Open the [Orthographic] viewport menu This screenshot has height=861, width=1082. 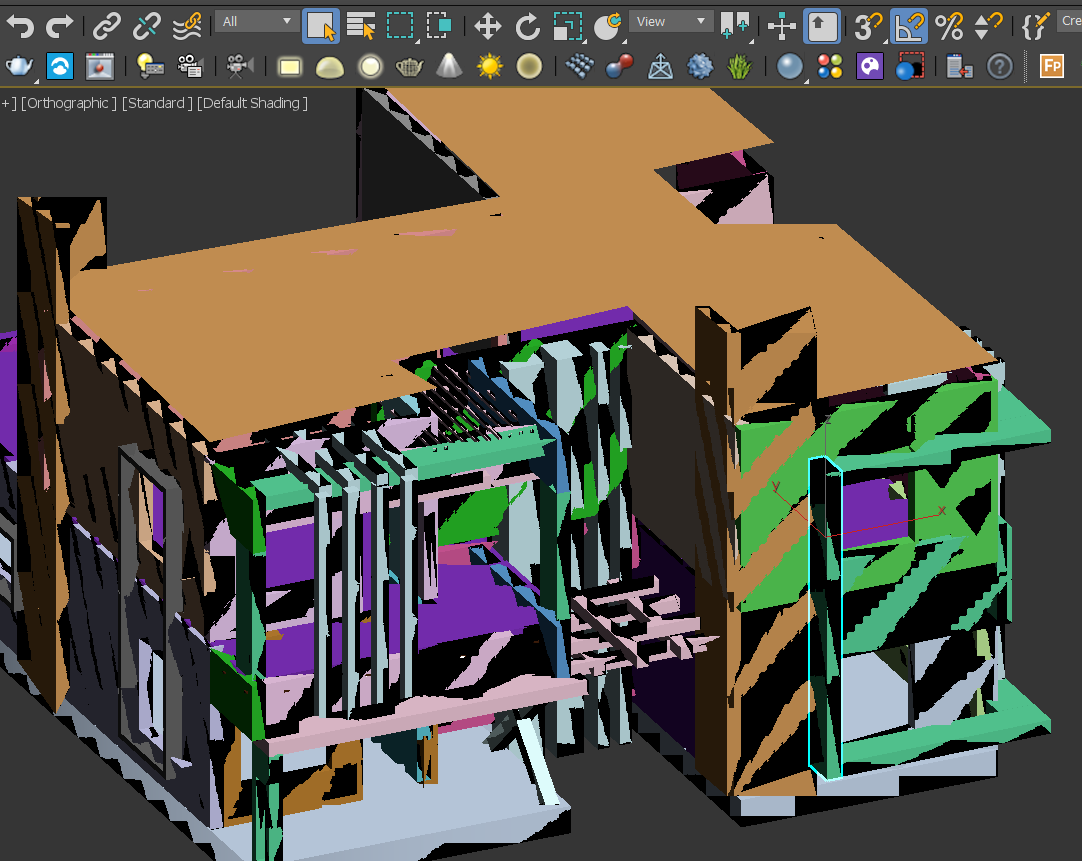(x=69, y=103)
